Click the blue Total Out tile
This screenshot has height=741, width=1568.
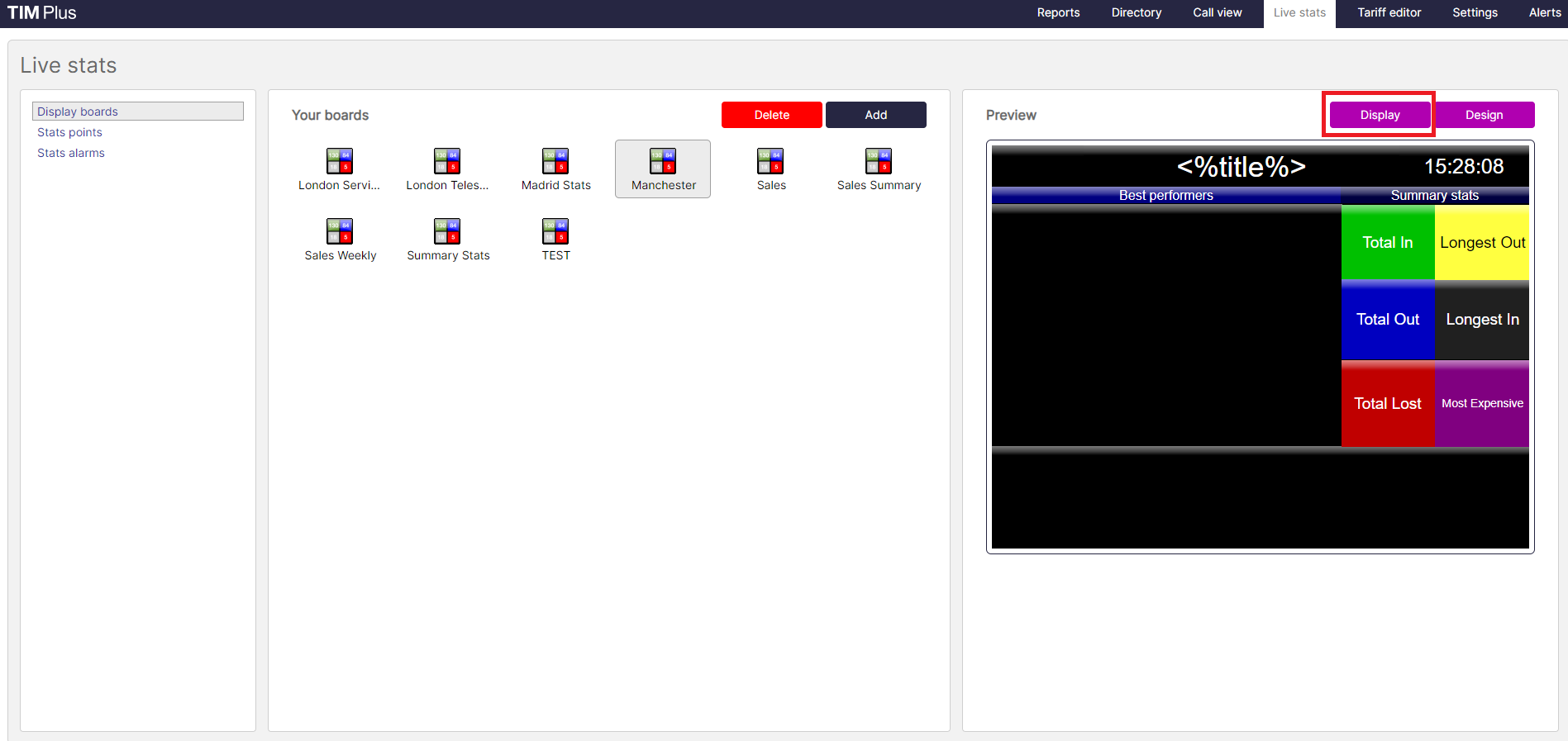1388,320
